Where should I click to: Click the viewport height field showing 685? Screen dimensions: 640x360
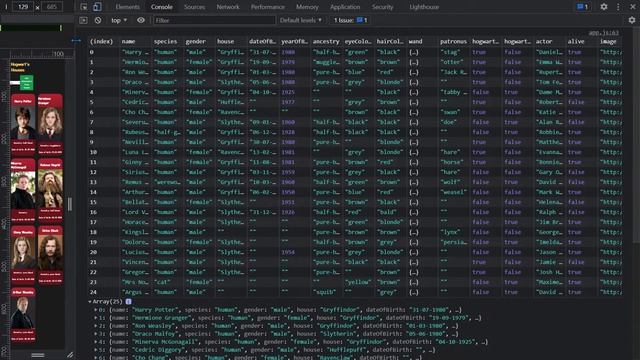[x=52, y=7]
